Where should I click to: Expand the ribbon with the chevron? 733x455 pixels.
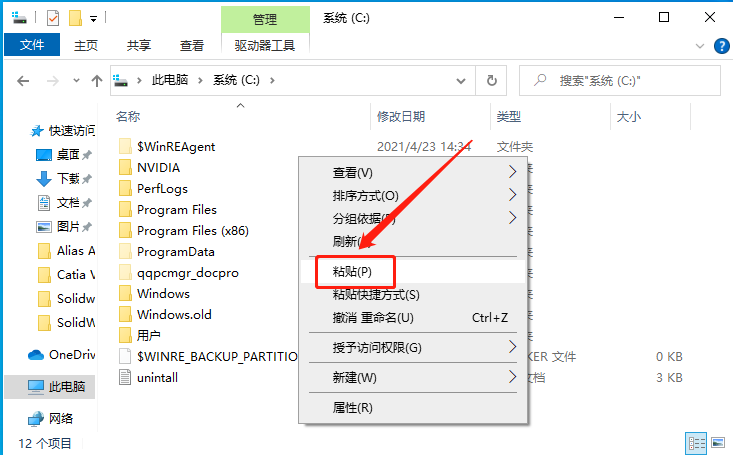click(700, 46)
